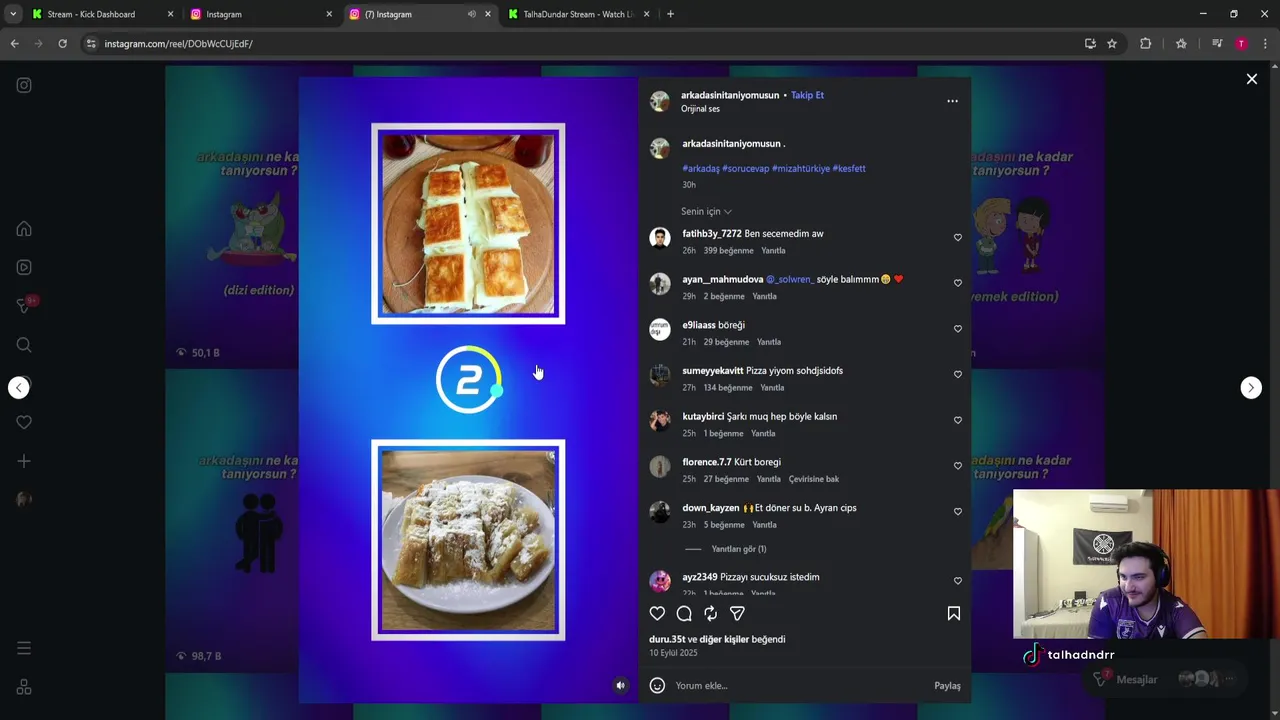Switch to the TalhaDundar Stream tab
This screenshot has width=1280, height=720.
click(578, 14)
